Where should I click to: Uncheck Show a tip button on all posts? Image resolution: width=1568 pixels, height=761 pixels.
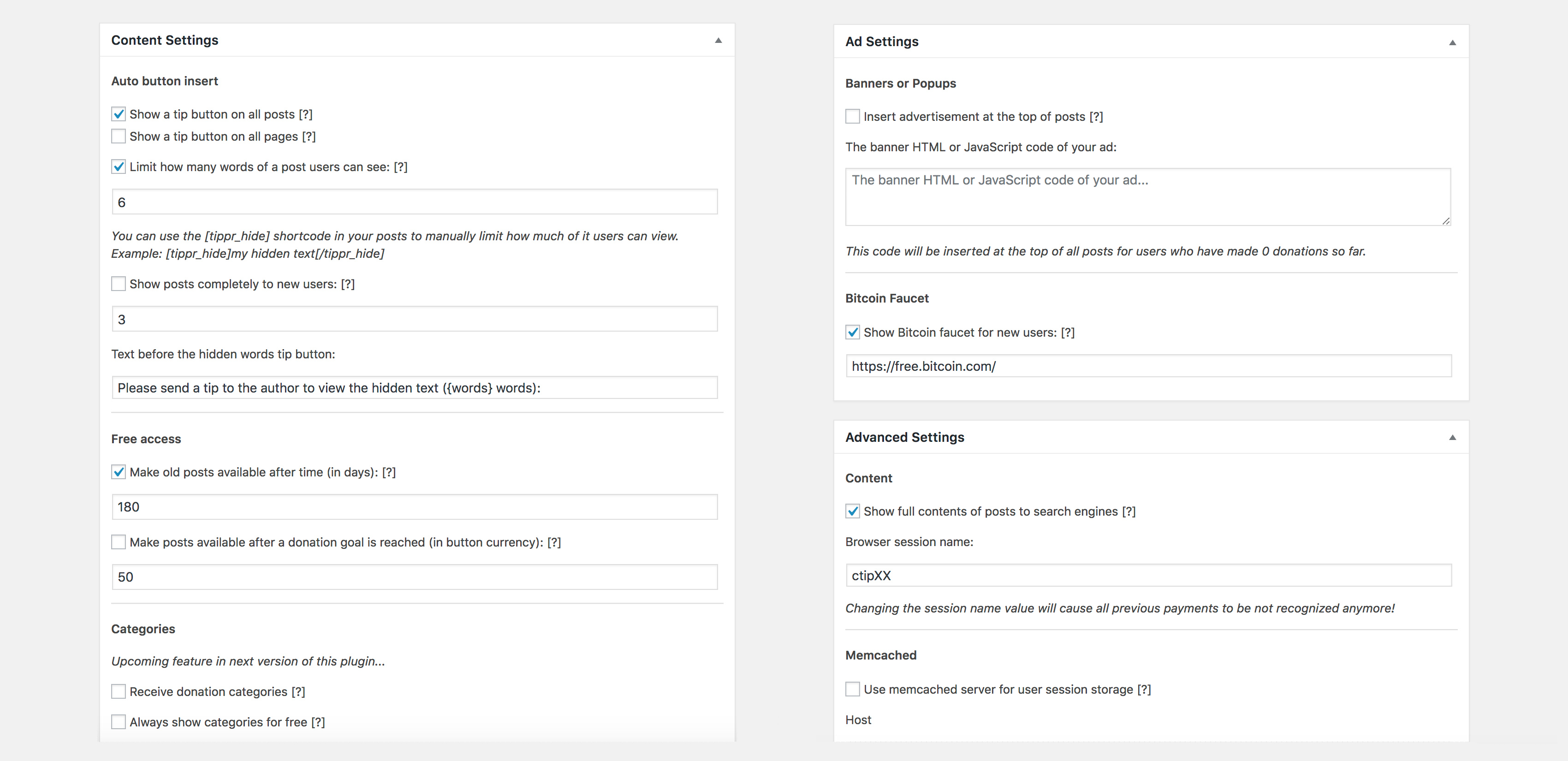click(119, 114)
